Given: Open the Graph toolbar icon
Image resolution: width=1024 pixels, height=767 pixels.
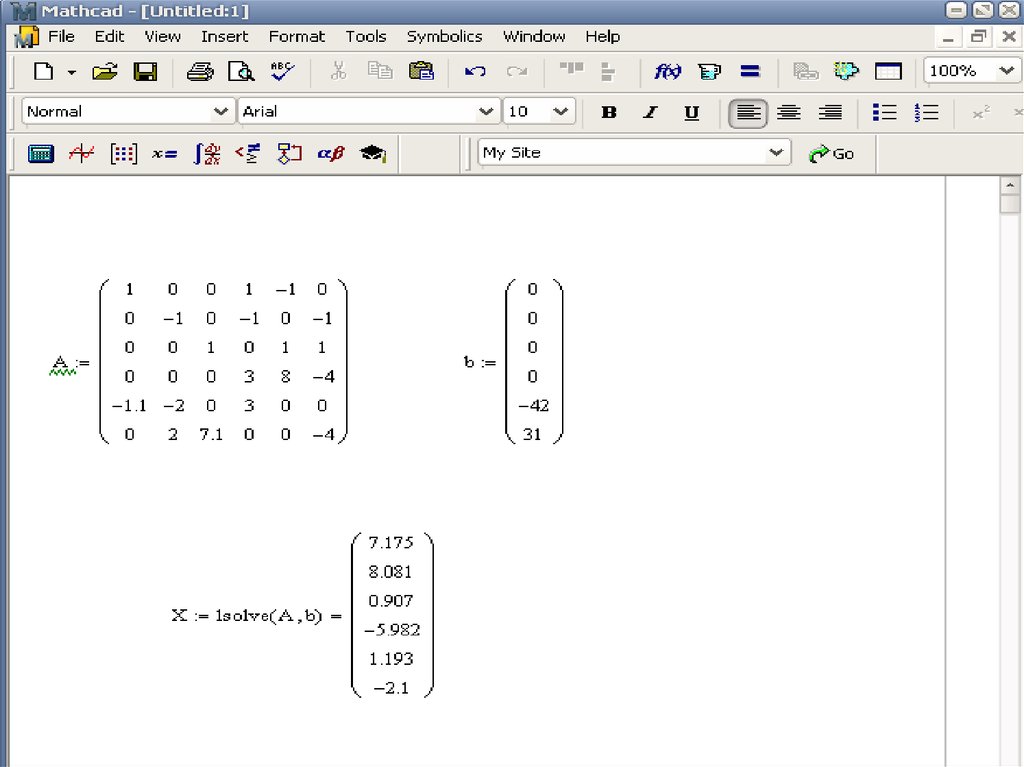Looking at the screenshot, I should [x=82, y=154].
